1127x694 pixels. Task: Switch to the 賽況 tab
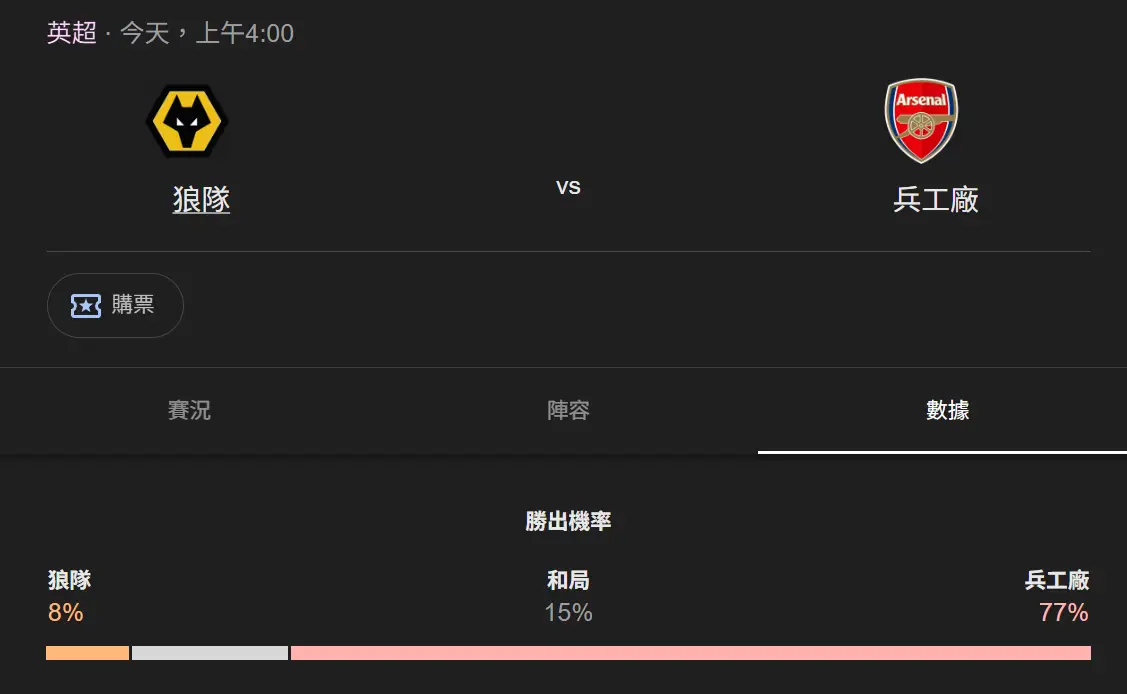pyautogui.click(x=189, y=410)
